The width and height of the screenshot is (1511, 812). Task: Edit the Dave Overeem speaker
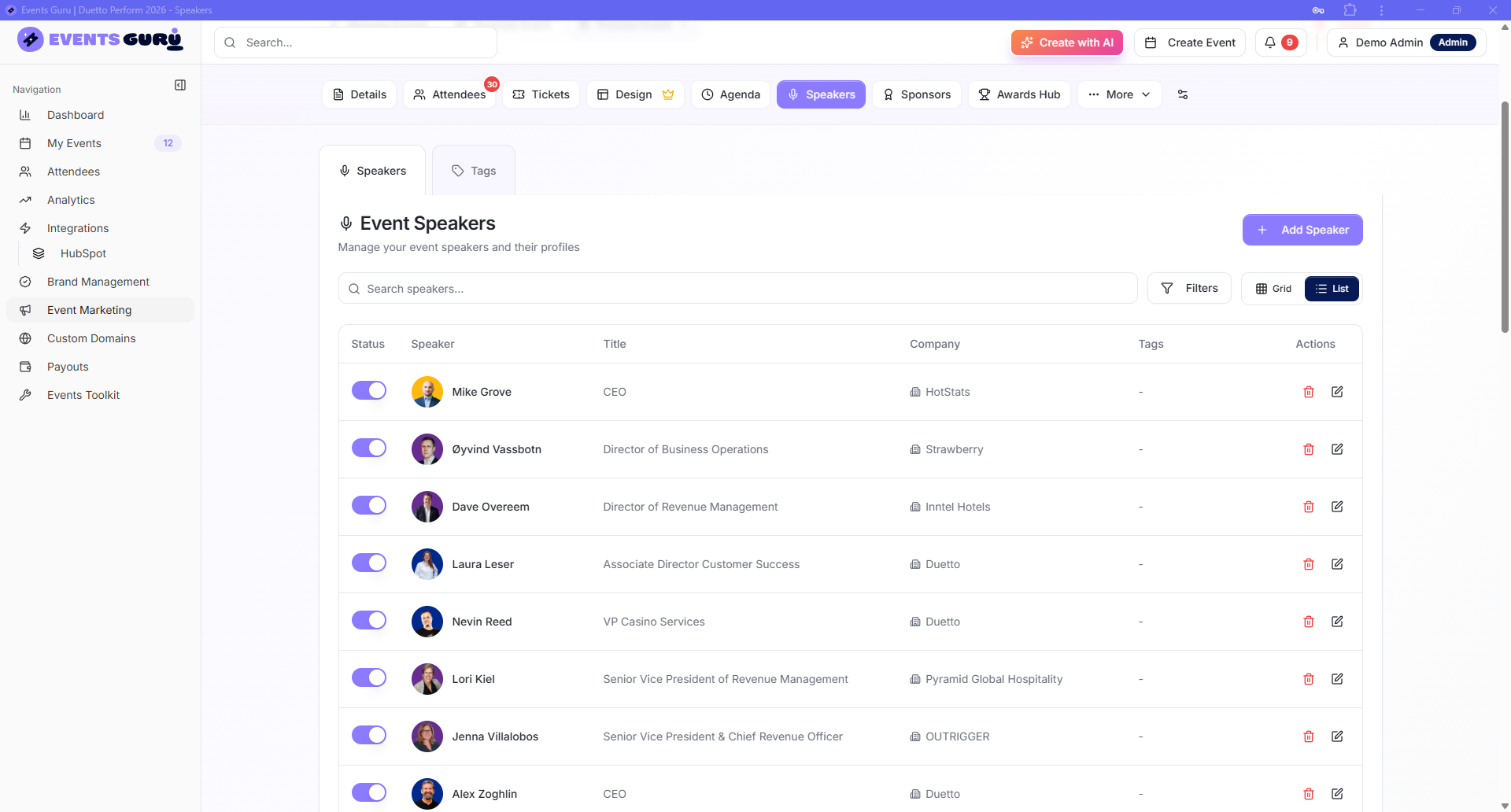pos(1337,507)
